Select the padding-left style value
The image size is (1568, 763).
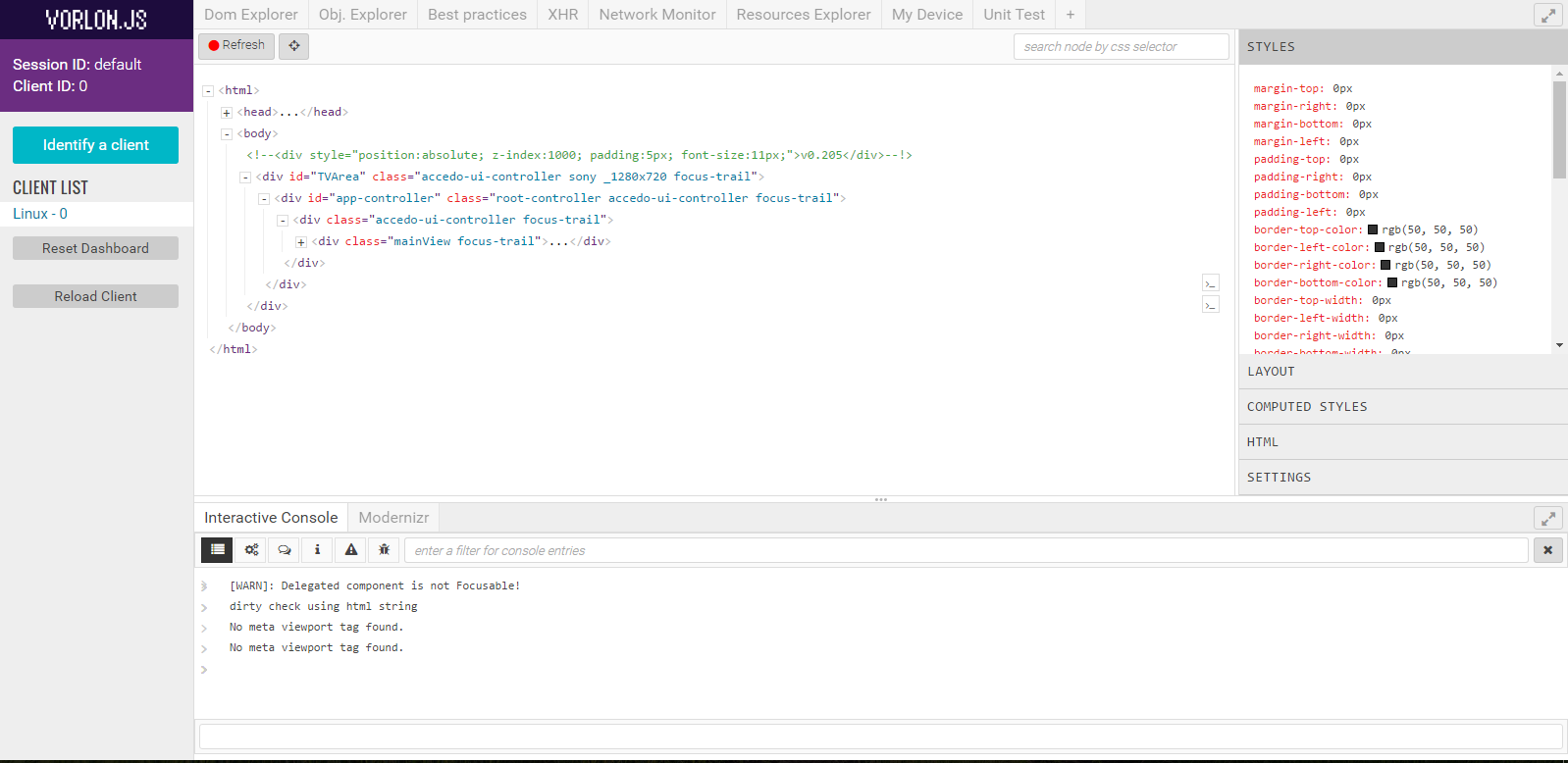(x=1356, y=212)
